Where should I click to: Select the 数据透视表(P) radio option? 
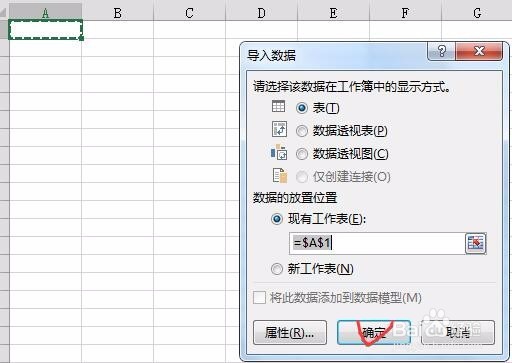tap(302, 131)
